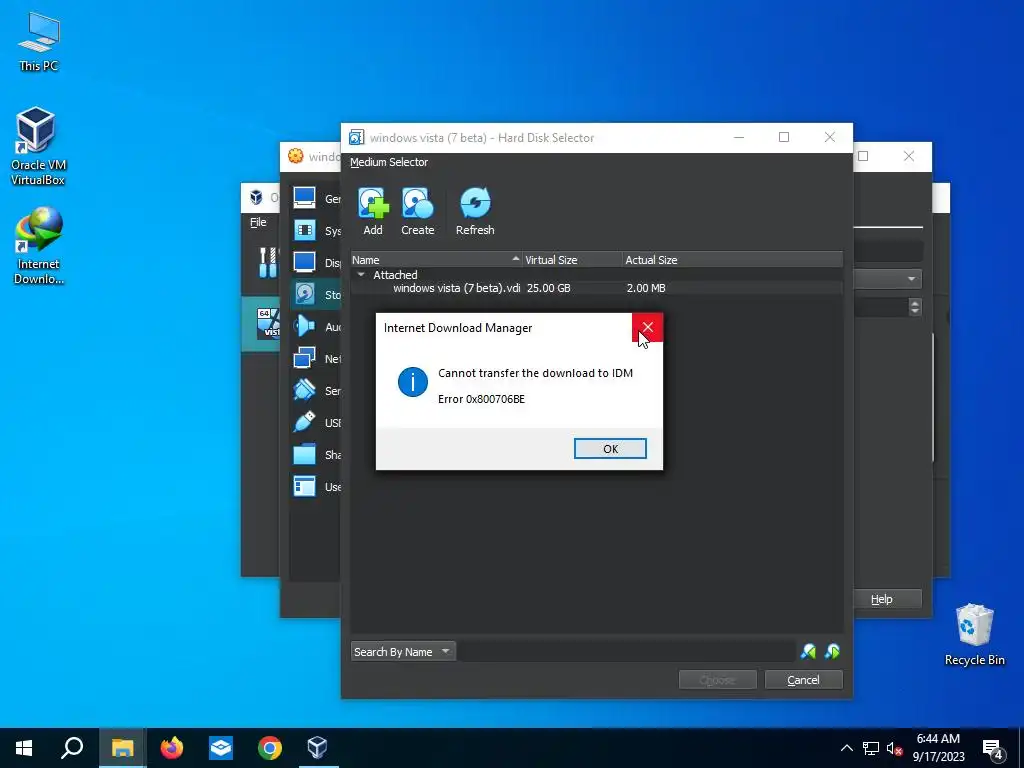Open the dropdown in settings window right pane
Viewport: 1024px width, 768px height.
click(x=888, y=279)
